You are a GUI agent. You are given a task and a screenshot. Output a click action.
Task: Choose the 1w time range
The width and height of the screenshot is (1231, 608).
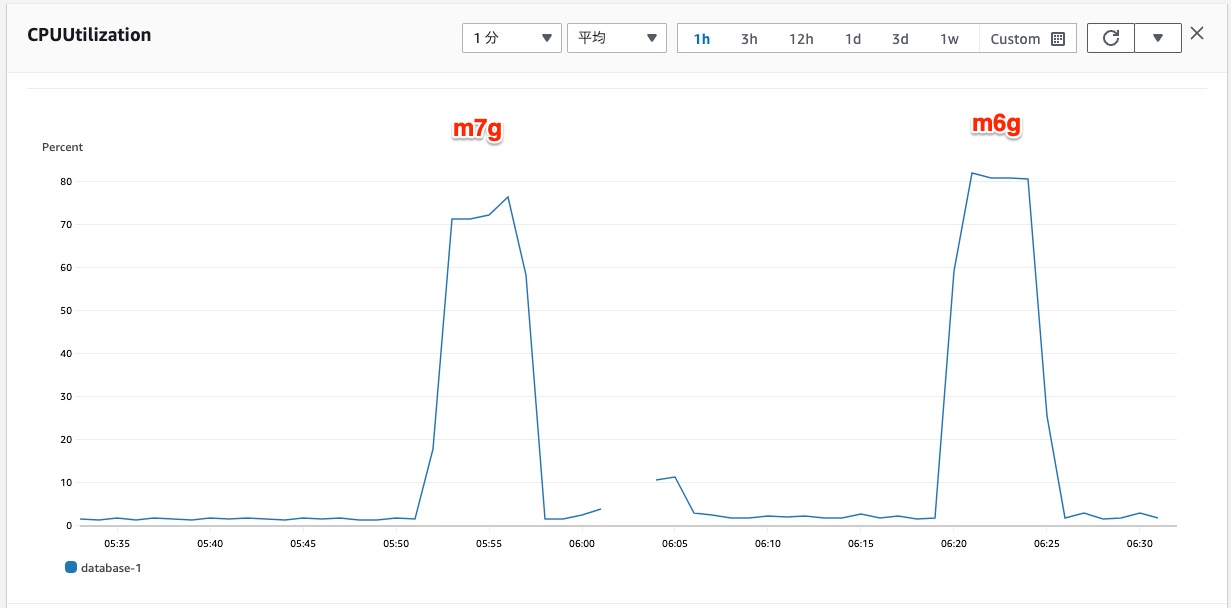coord(949,39)
